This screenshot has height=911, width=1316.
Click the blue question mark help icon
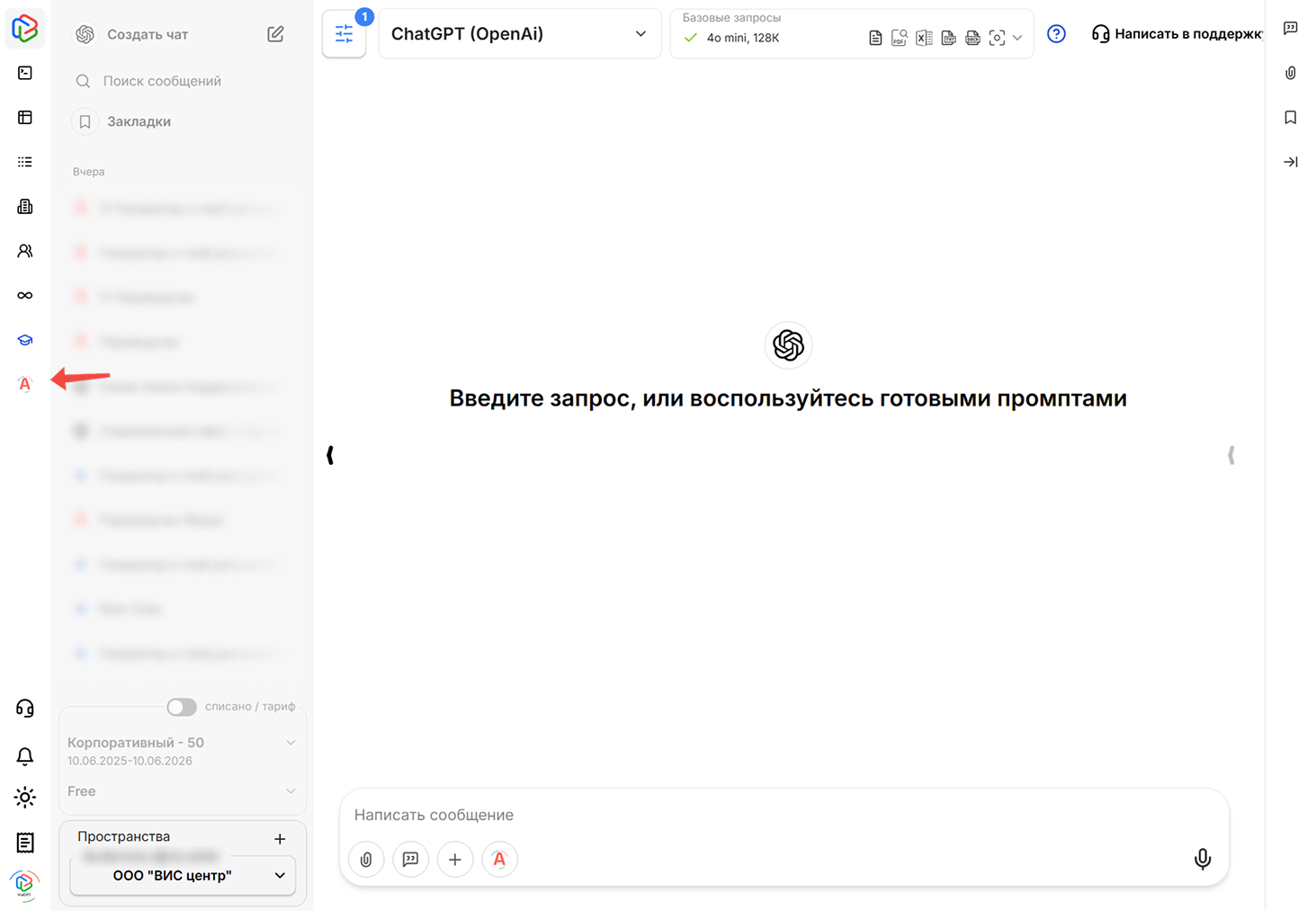point(1056,34)
